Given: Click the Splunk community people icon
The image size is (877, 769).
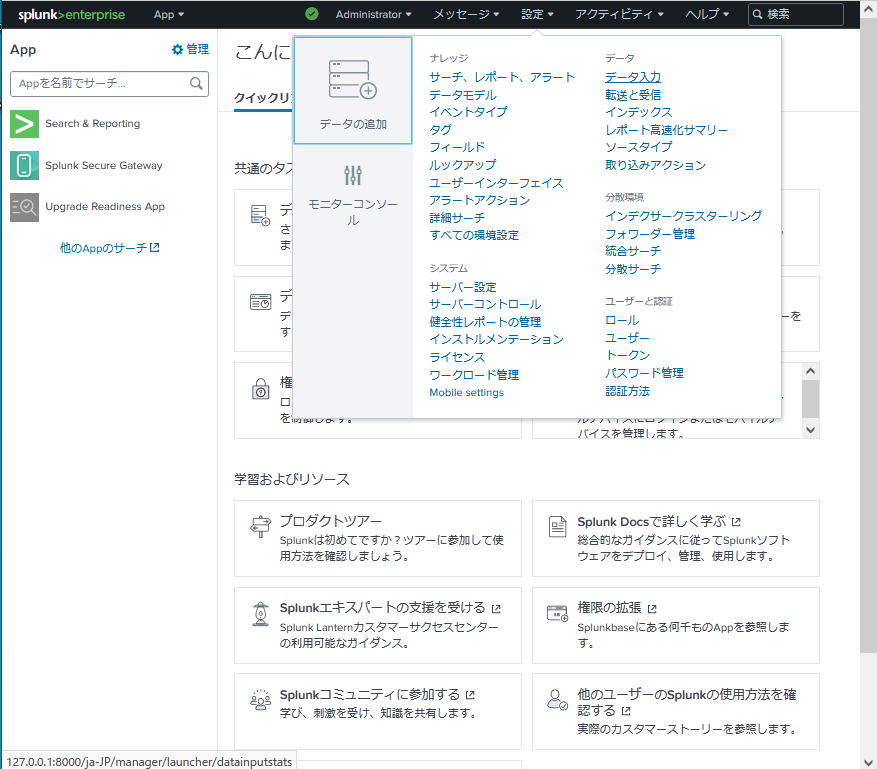Looking at the screenshot, I should point(260,700).
